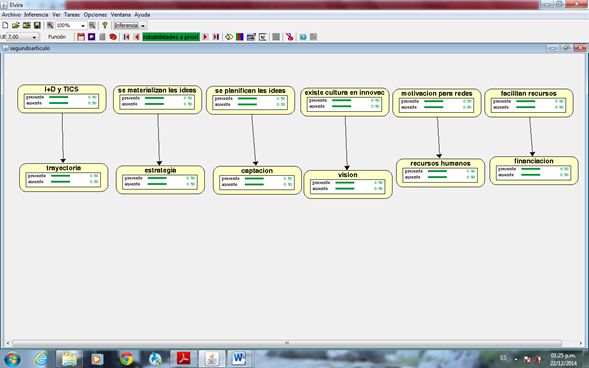Save the network with the floppy disk icon
Screen dimensions: 589x368
tap(37, 25)
